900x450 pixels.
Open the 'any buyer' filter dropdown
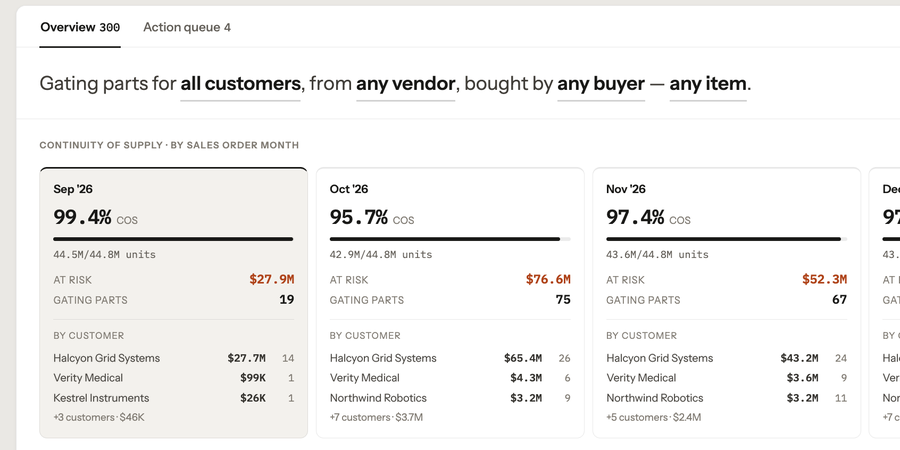click(x=601, y=84)
